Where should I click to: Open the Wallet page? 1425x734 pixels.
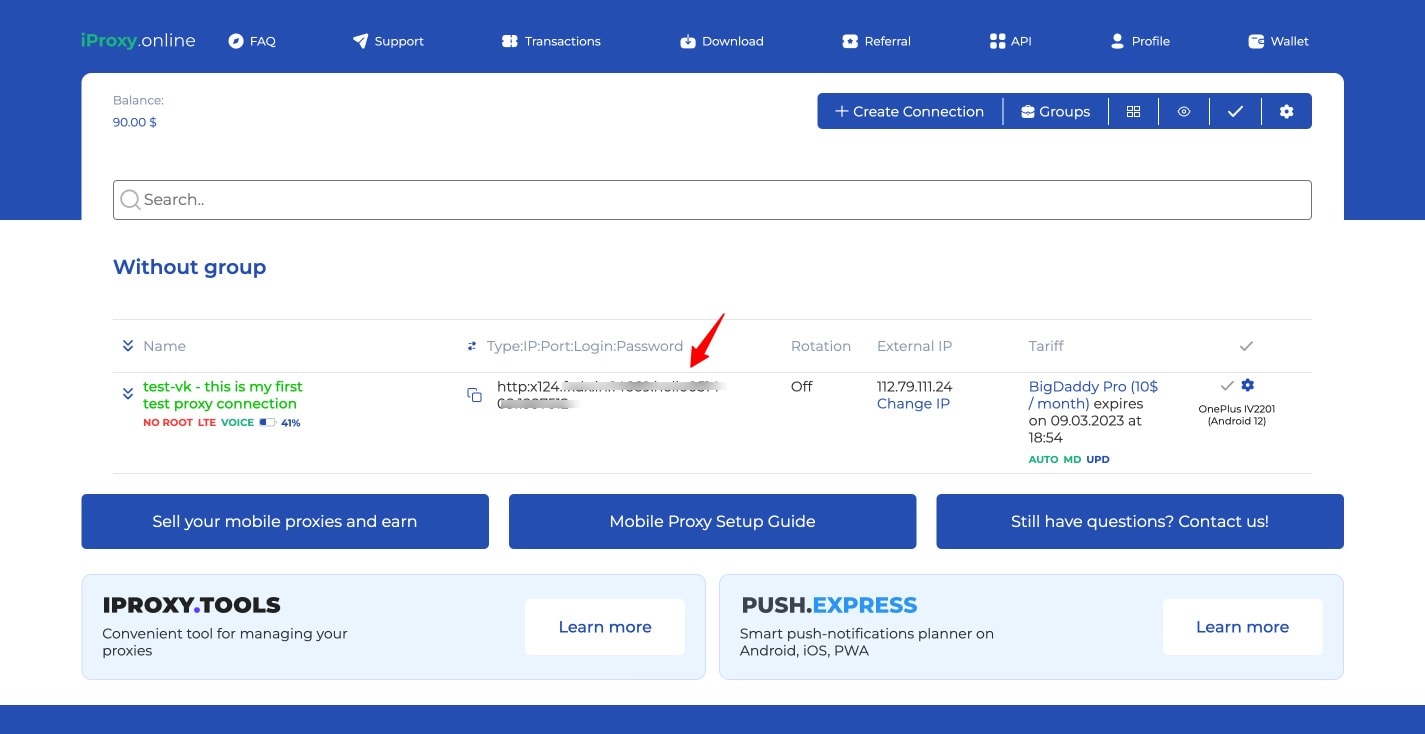coord(1278,41)
